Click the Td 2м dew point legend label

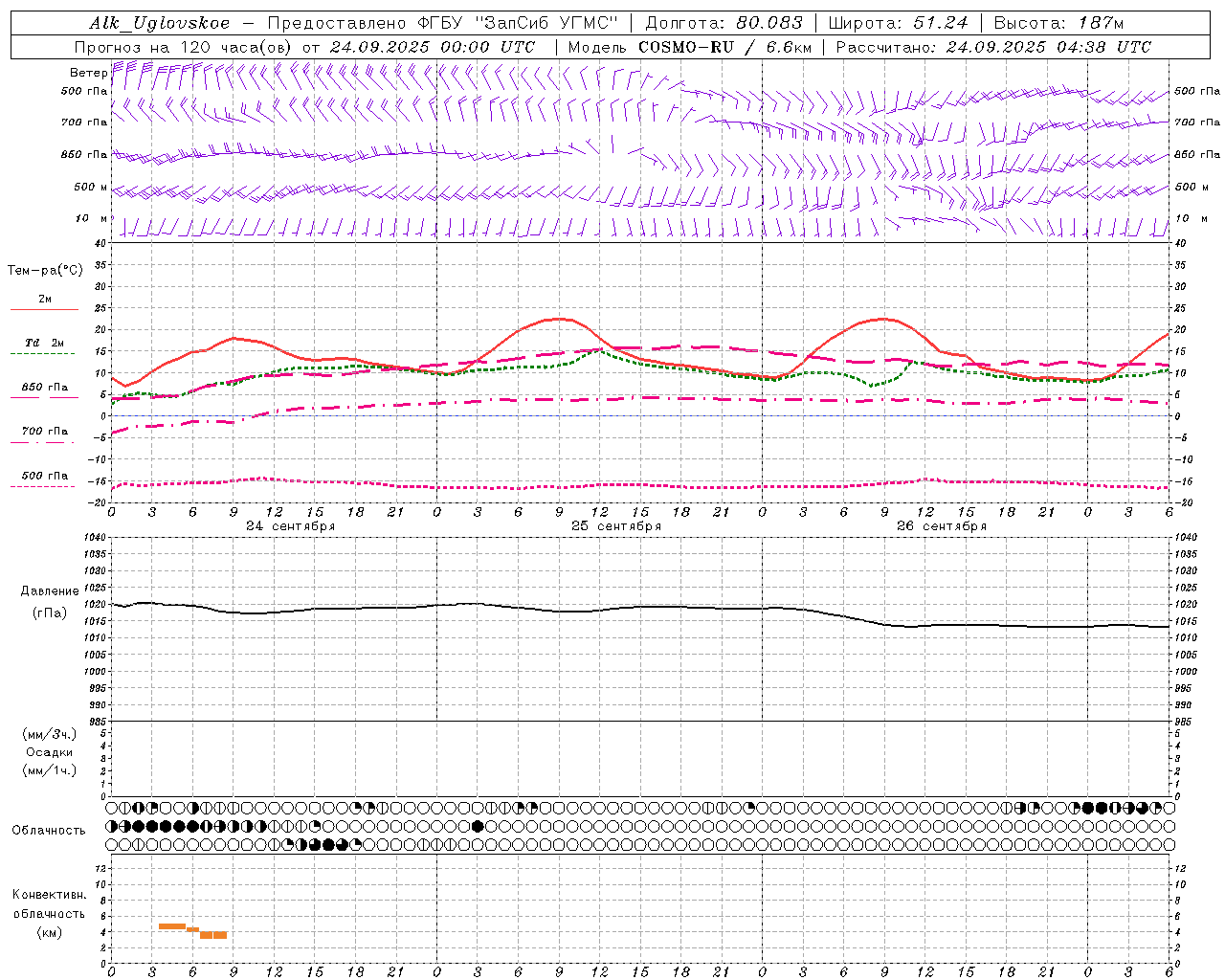tap(45, 343)
